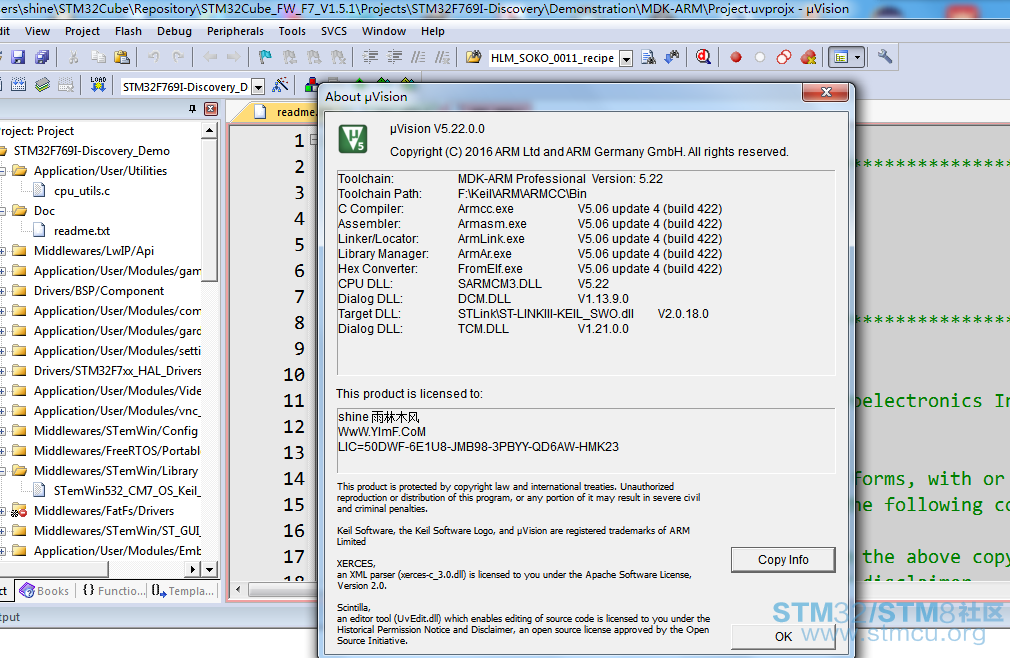
Task: Start the debug session with the red d icon
Action: point(703,57)
